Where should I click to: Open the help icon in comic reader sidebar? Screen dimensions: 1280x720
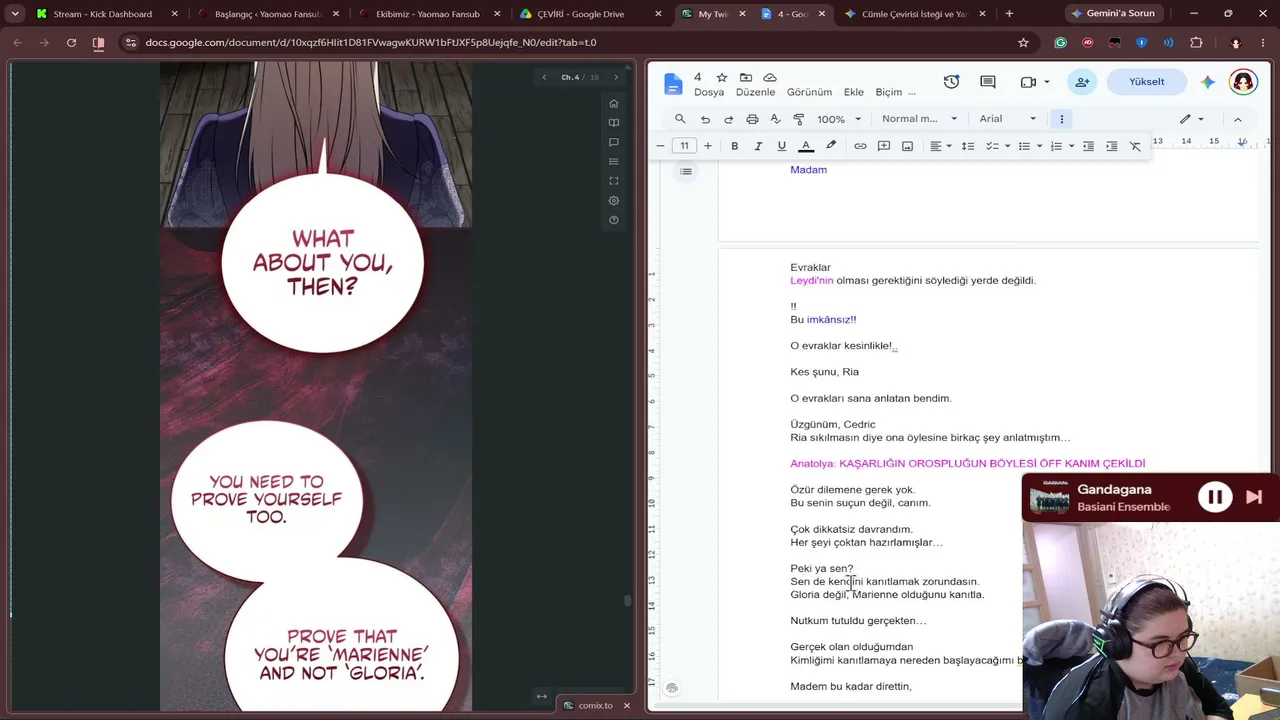[x=614, y=220]
